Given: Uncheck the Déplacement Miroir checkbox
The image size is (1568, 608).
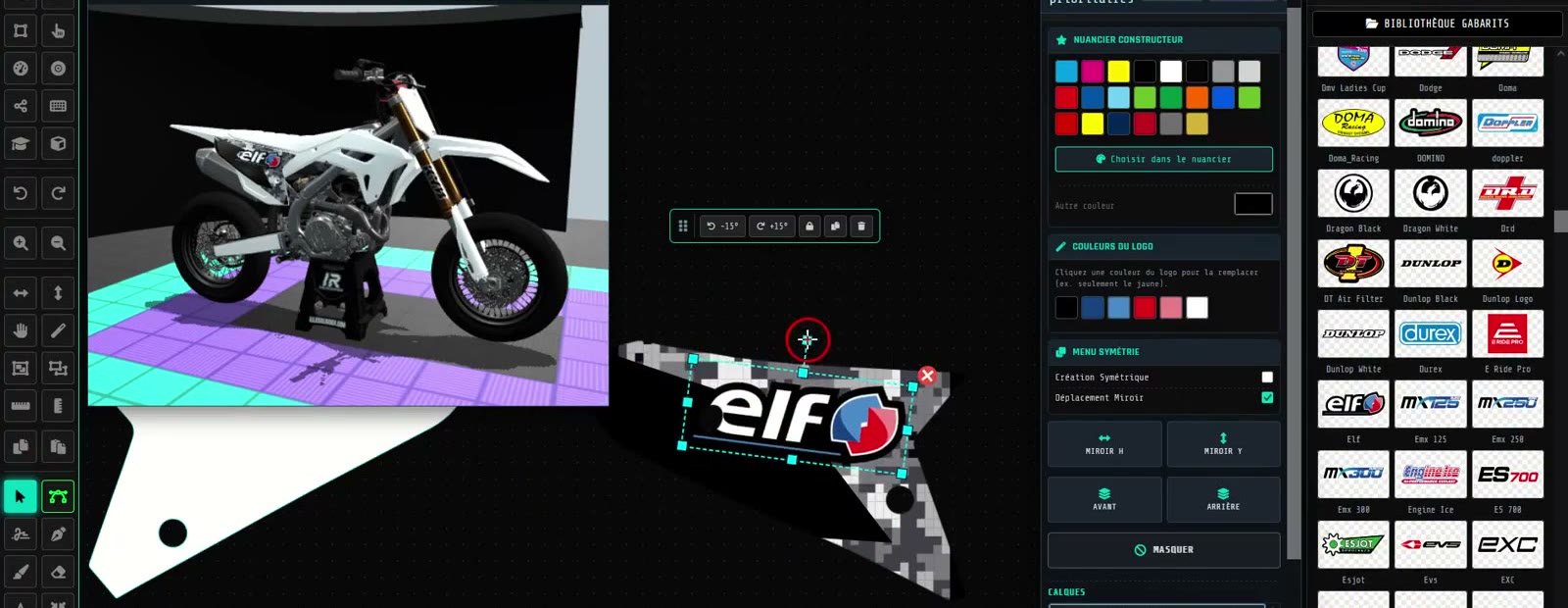Looking at the screenshot, I should (x=1267, y=397).
